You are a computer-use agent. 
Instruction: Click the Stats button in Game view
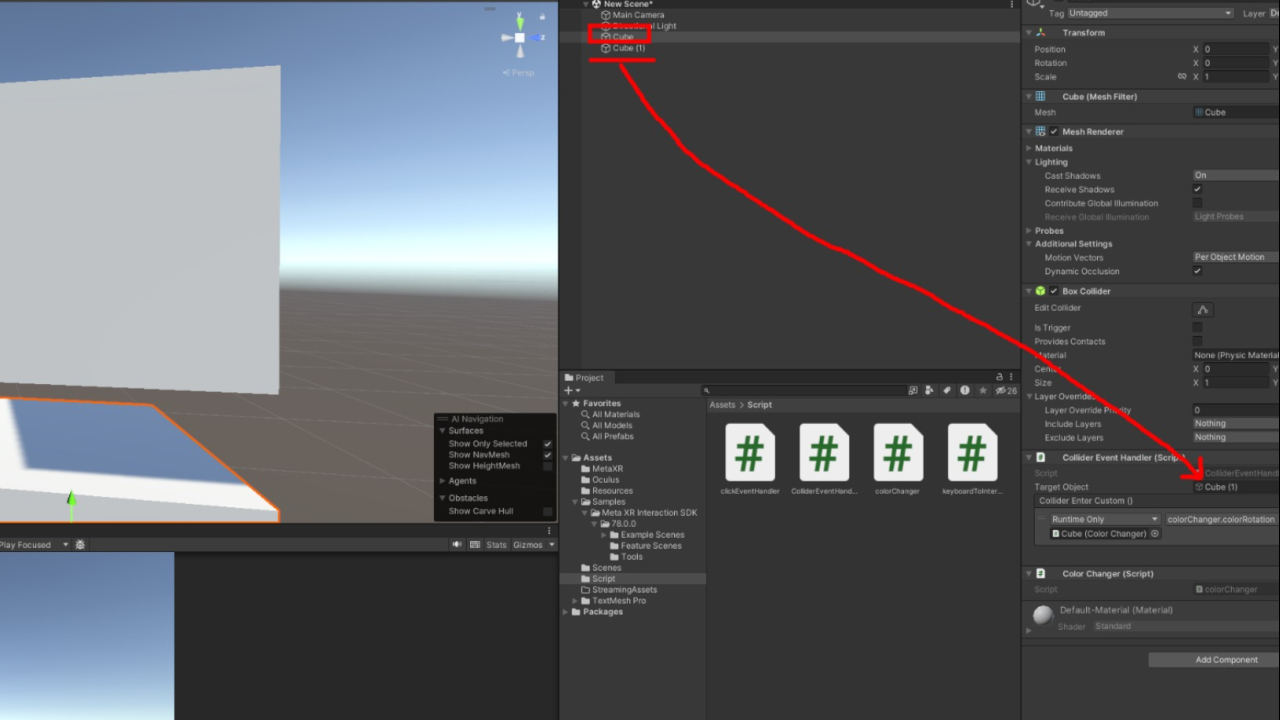click(496, 545)
